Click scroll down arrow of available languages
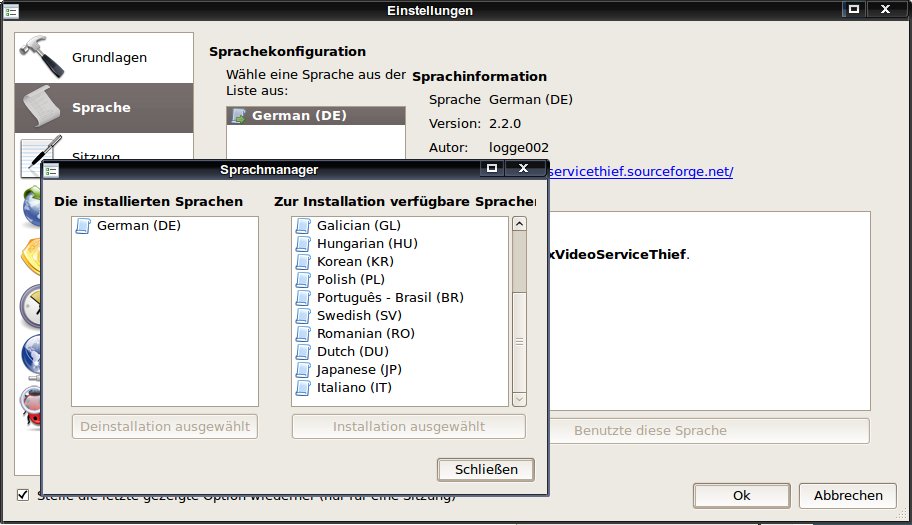 pyautogui.click(x=519, y=399)
